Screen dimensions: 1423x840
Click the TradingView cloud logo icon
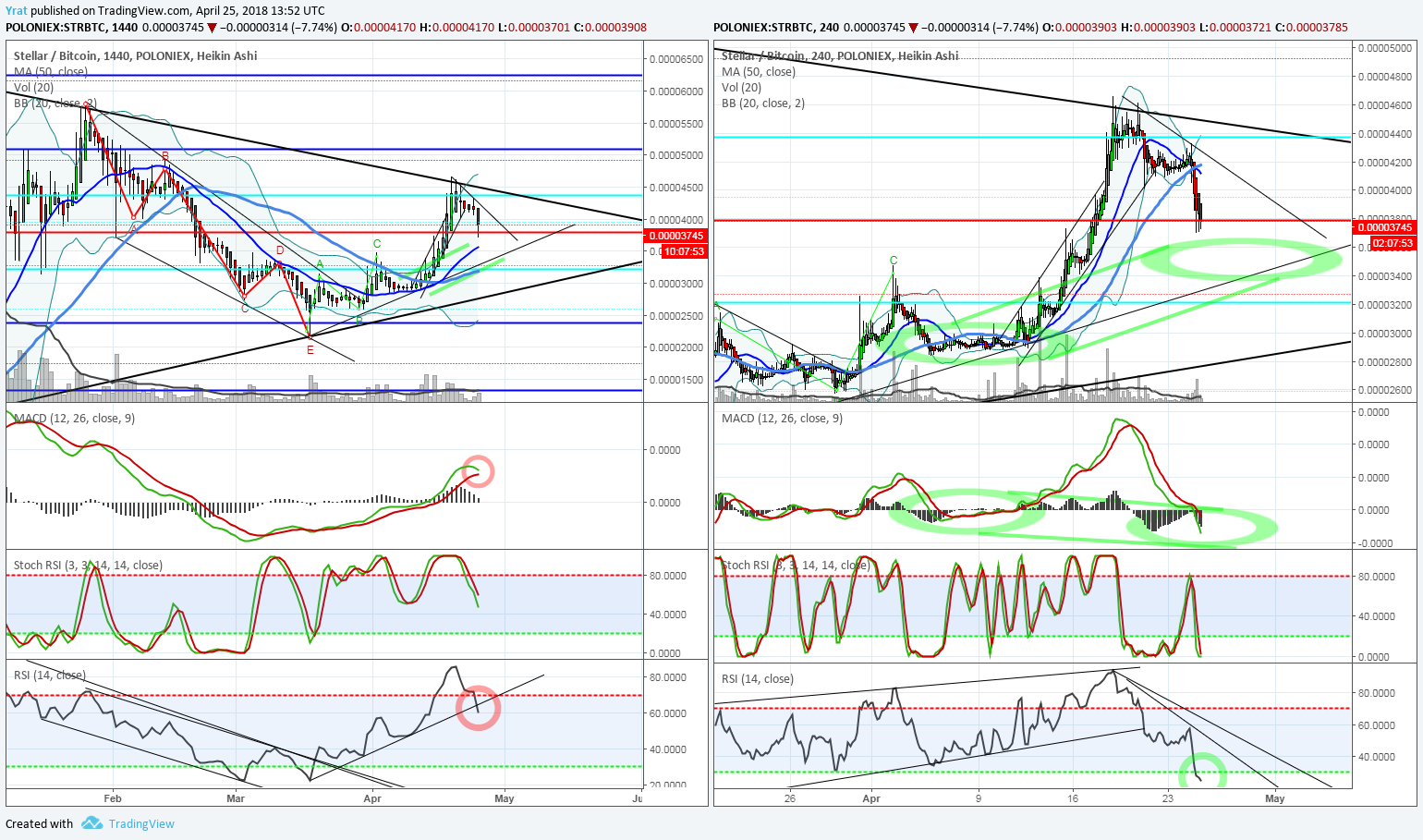point(91,822)
